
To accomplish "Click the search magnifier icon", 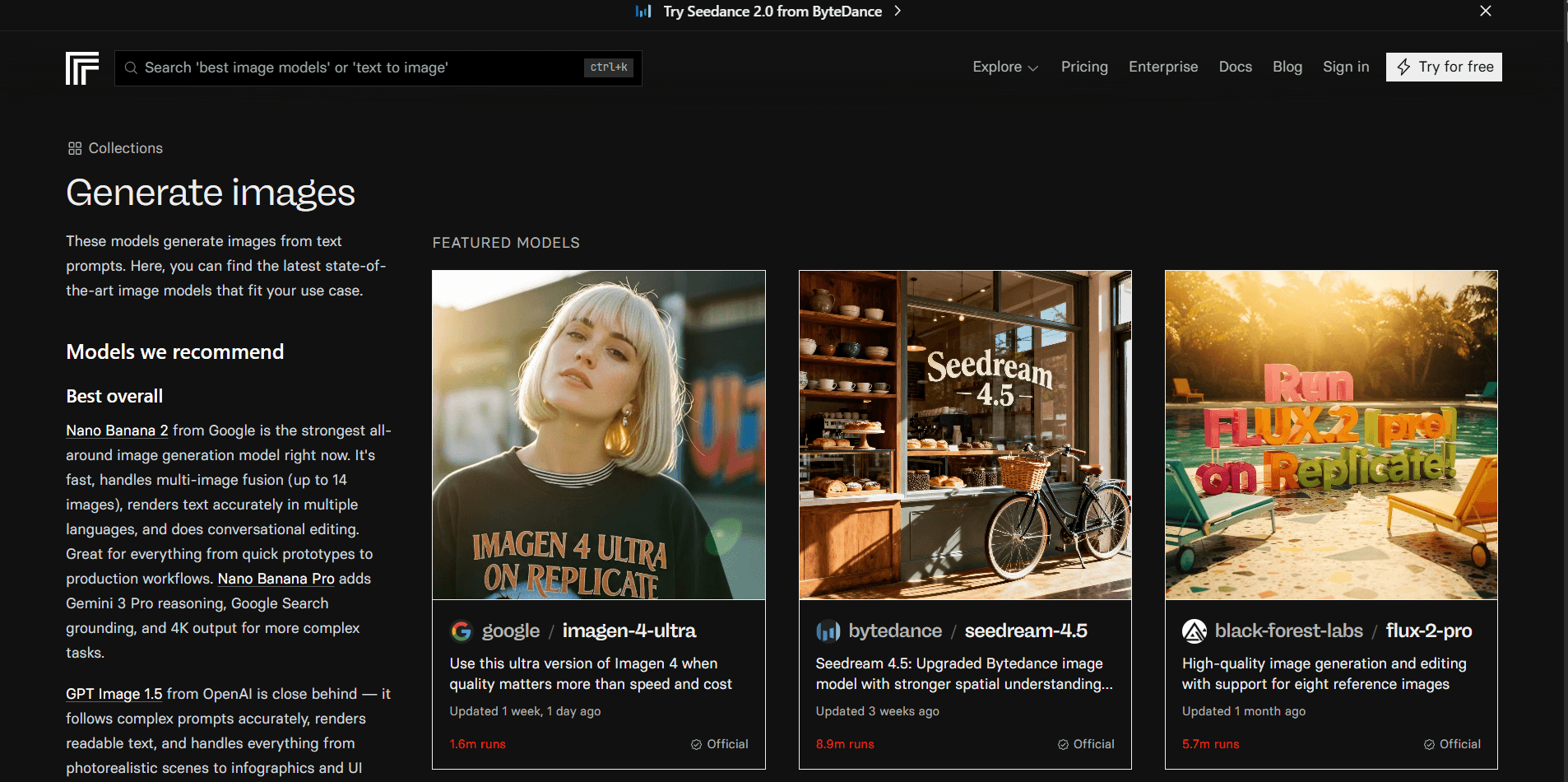I will [x=131, y=67].
